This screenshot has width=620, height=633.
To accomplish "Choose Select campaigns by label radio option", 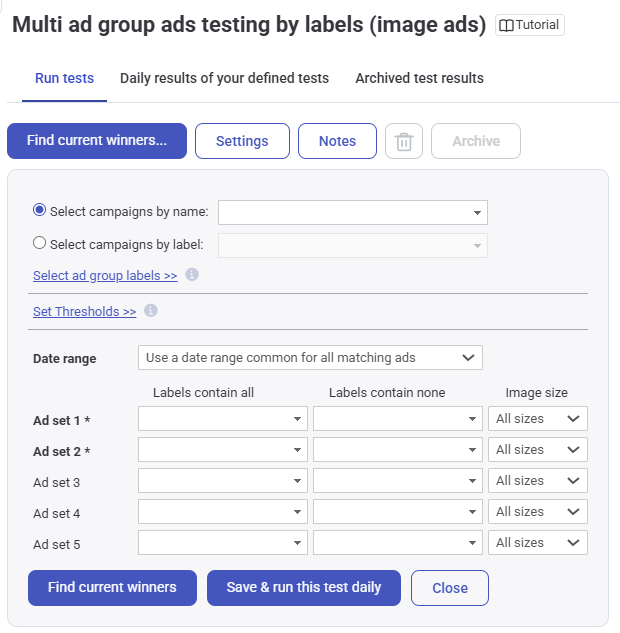I will coord(40,243).
